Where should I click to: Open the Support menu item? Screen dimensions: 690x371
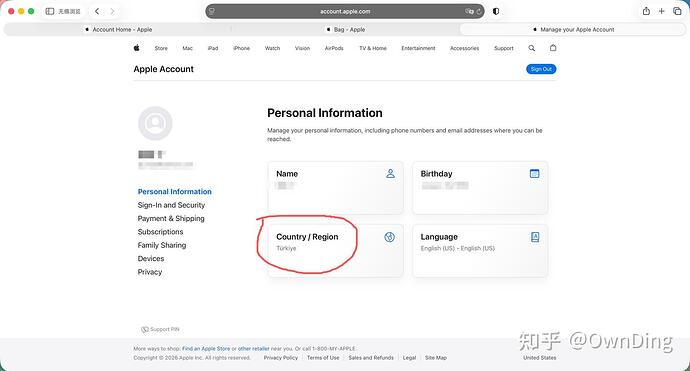click(503, 48)
